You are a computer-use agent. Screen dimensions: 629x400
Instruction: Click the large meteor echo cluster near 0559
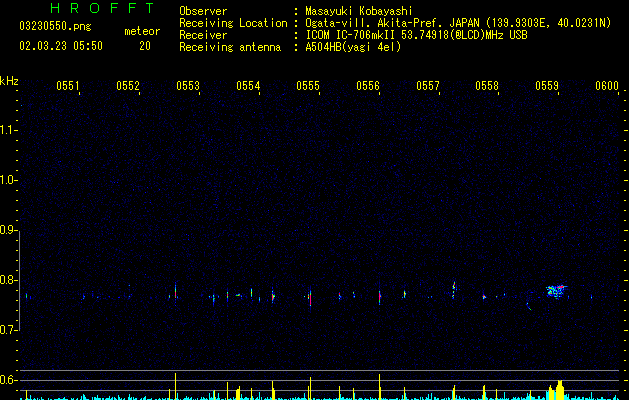557,292
